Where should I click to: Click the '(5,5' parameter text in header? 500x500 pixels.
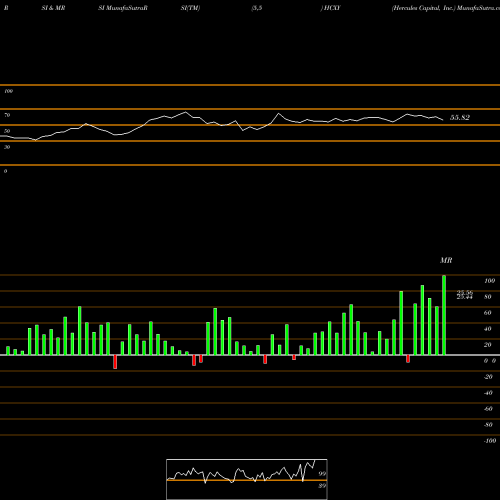point(257,8)
